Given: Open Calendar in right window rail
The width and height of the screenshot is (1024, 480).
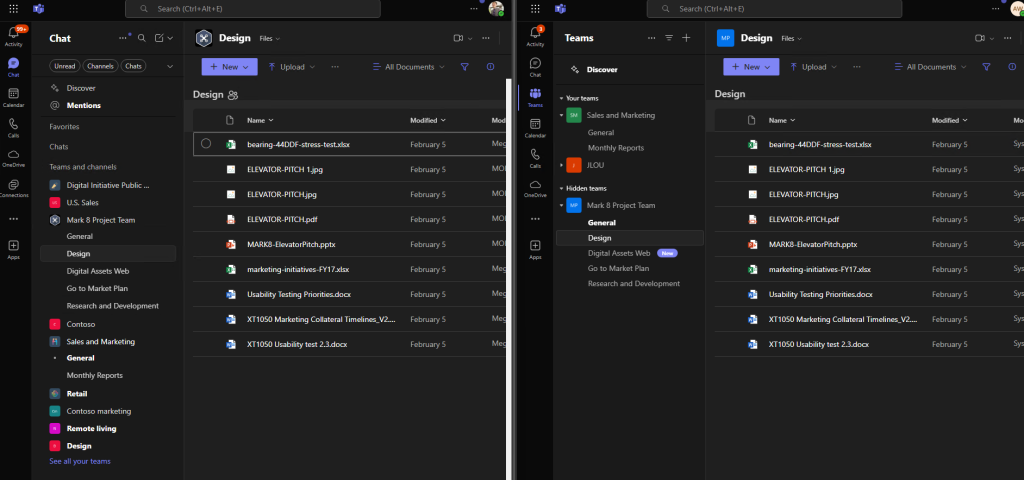Looking at the screenshot, I should [535, 128].
